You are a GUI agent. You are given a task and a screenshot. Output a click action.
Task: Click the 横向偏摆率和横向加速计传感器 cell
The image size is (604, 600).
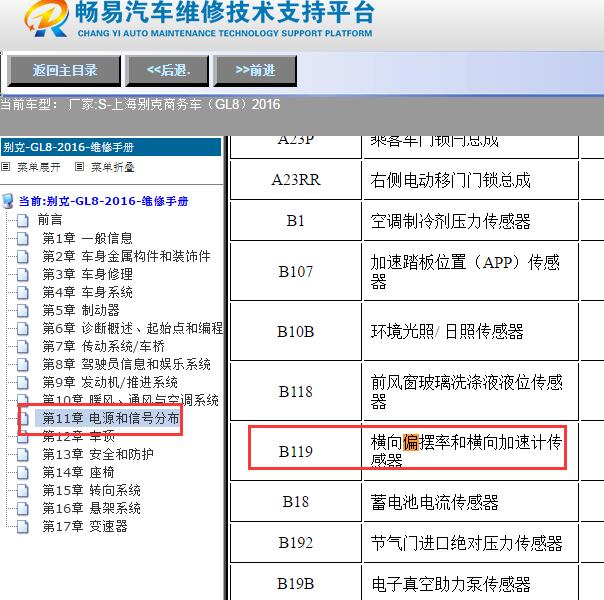471,451
